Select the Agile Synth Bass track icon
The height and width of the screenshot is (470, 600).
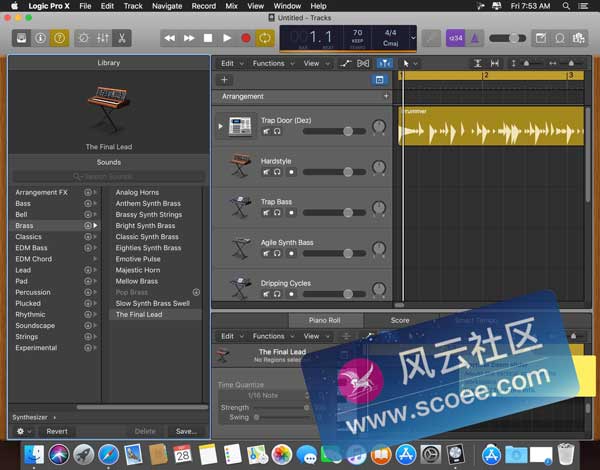pos(241,248)
